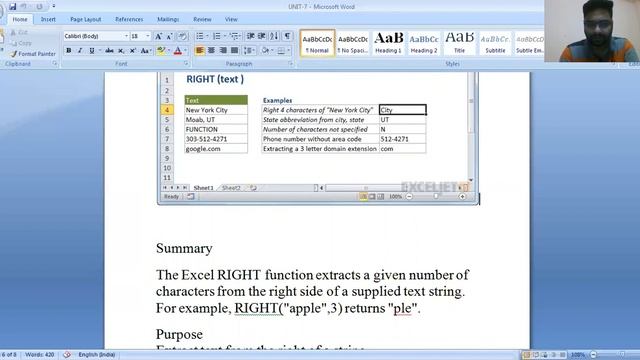Screen dimensions: 640x360
Task: Open text highlight color dropdown arrow
Action: coord(168,51)
